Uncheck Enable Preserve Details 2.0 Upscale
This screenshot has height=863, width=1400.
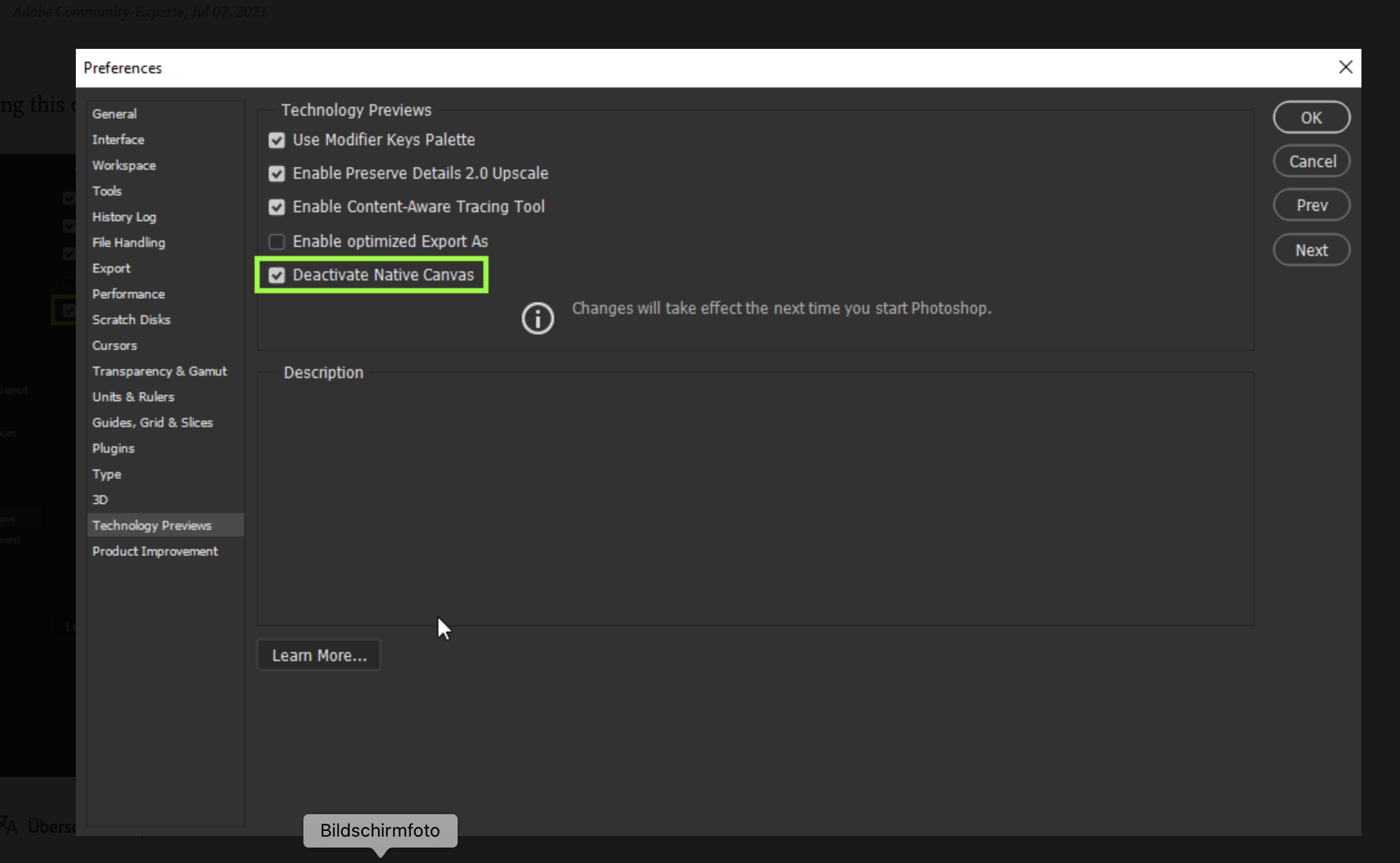pyautogui.click(x=276, y=174)
